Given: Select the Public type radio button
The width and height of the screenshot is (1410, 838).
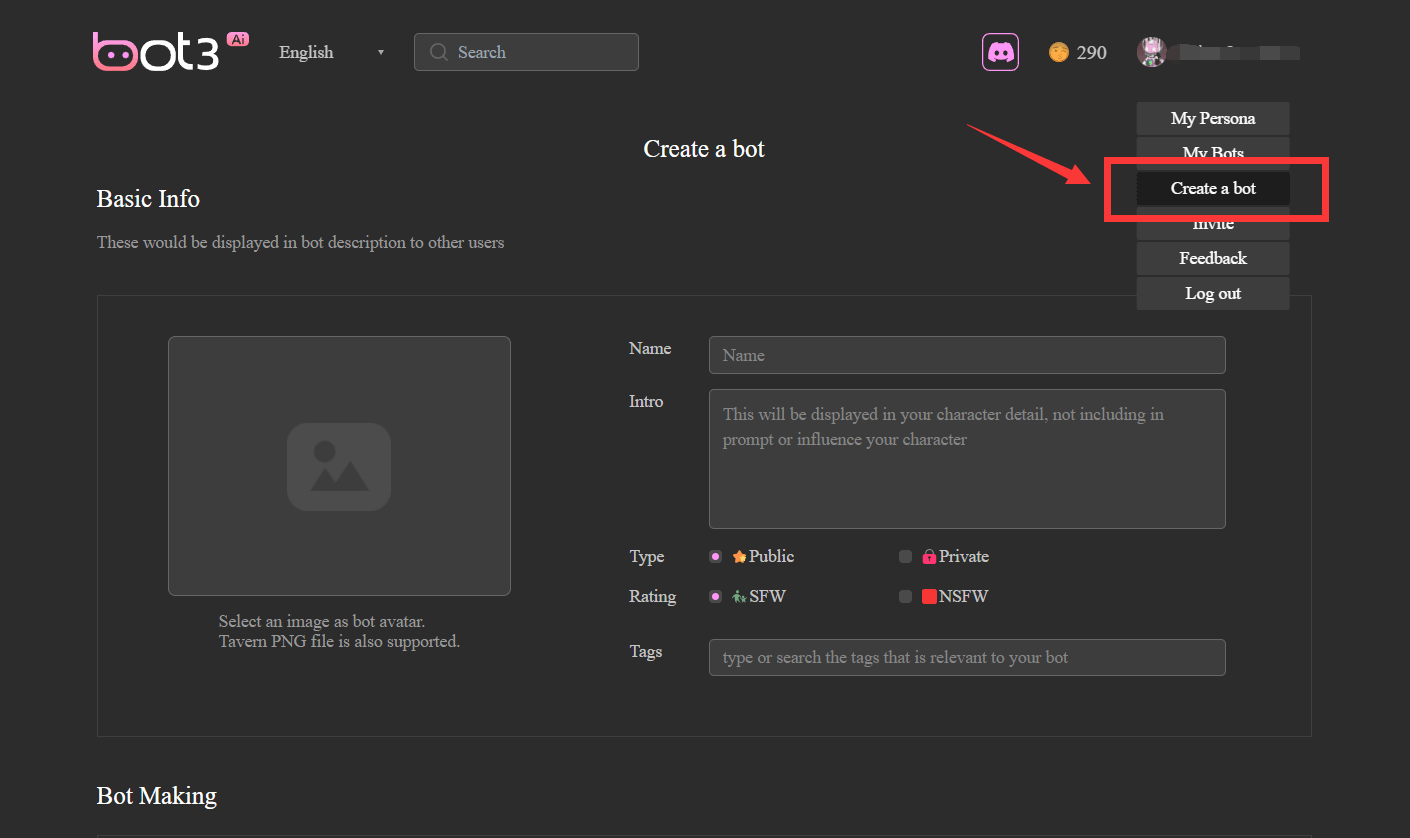Looking at the screenshot, I should 716,556.
